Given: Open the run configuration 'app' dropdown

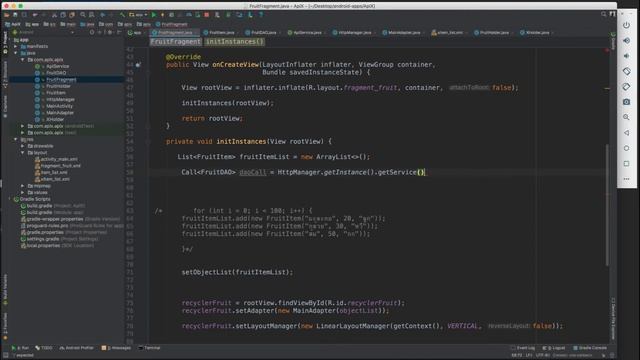Looking at the screenshot, I should pos(138,15).
